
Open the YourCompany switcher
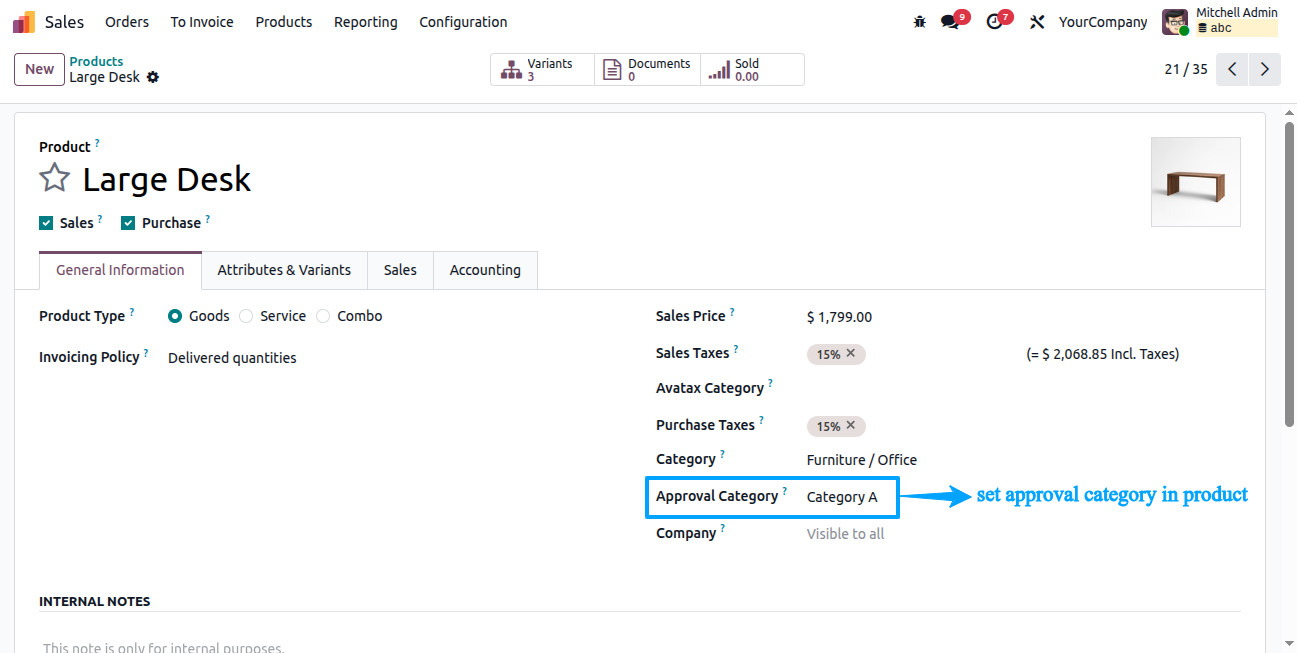(1103, 22)
